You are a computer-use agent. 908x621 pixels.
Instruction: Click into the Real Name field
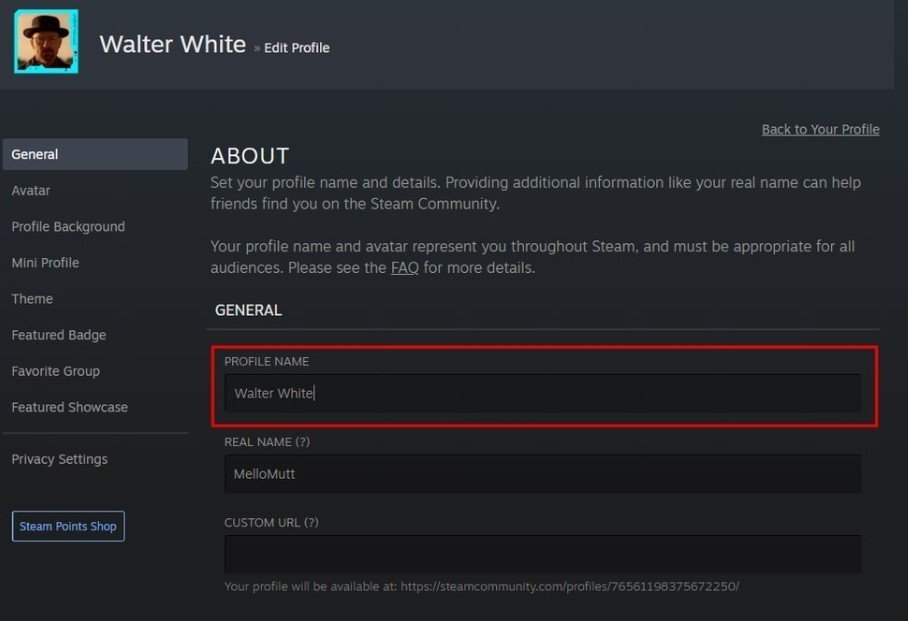543,474
